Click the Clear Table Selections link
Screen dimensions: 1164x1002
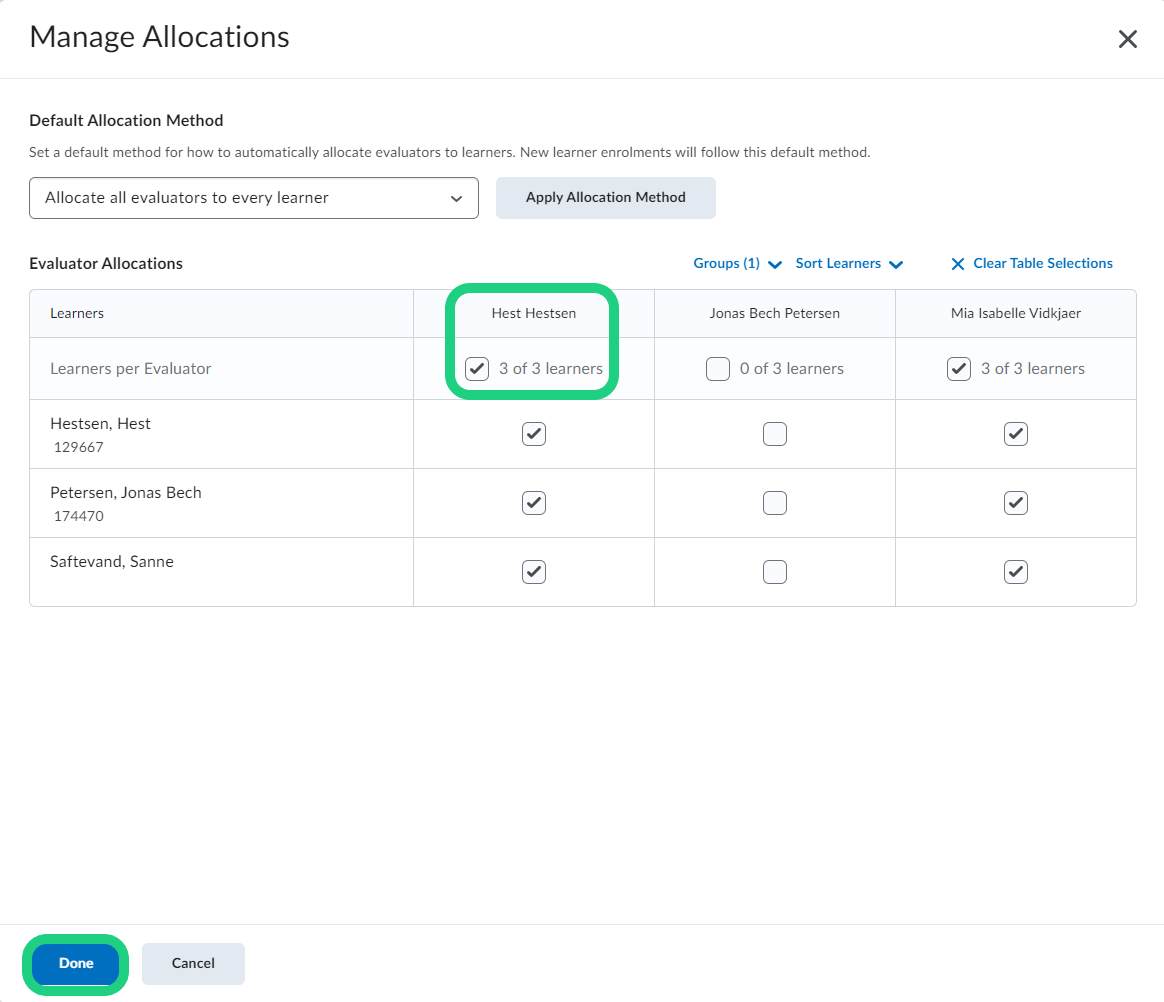pyautogui.click(x=1043, y=263)
